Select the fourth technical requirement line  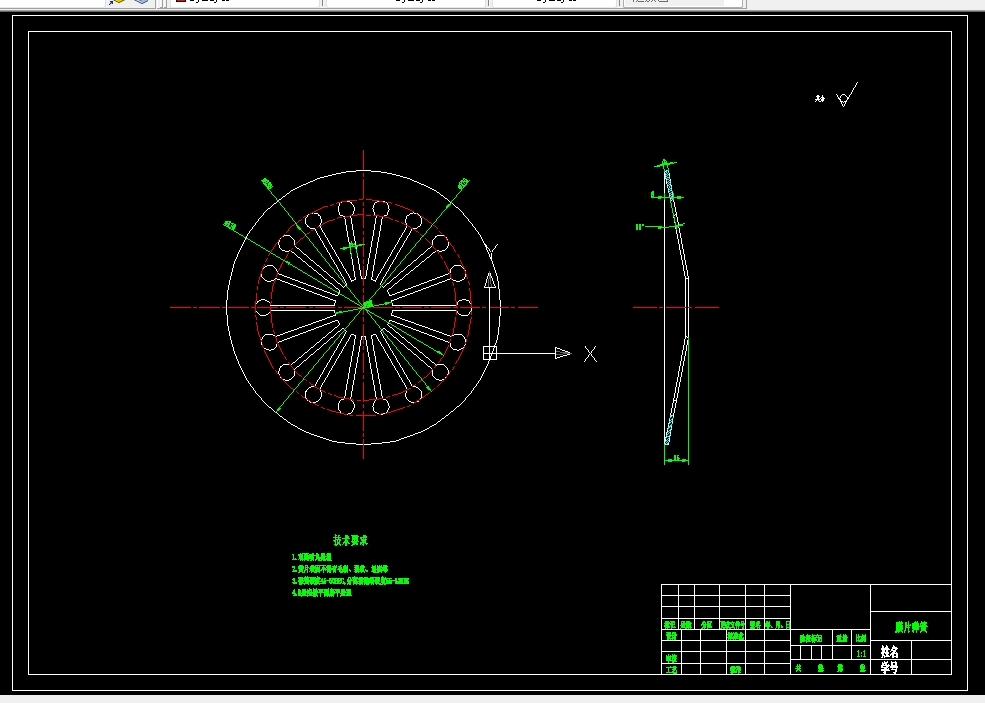coord(322,593)
